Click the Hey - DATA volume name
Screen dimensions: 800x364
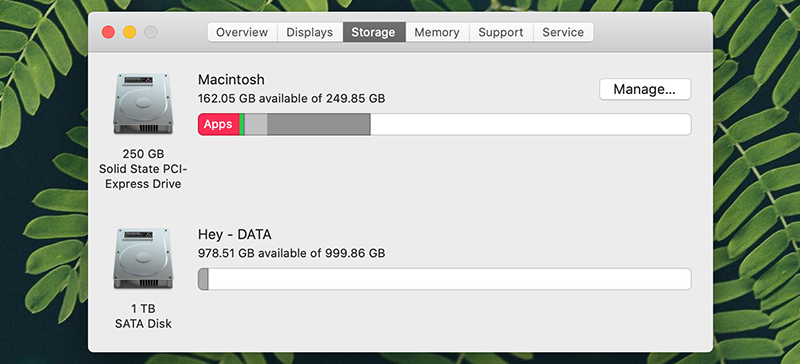[235, 235]
